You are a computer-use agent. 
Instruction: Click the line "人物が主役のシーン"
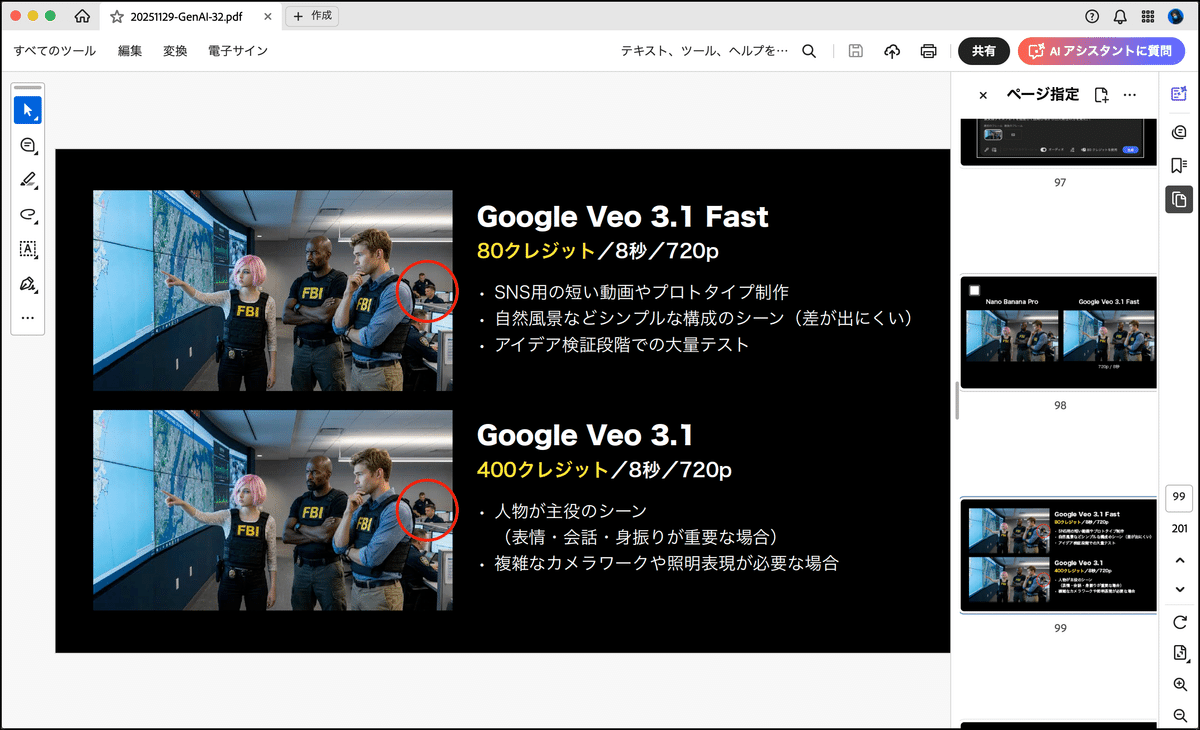571,511
